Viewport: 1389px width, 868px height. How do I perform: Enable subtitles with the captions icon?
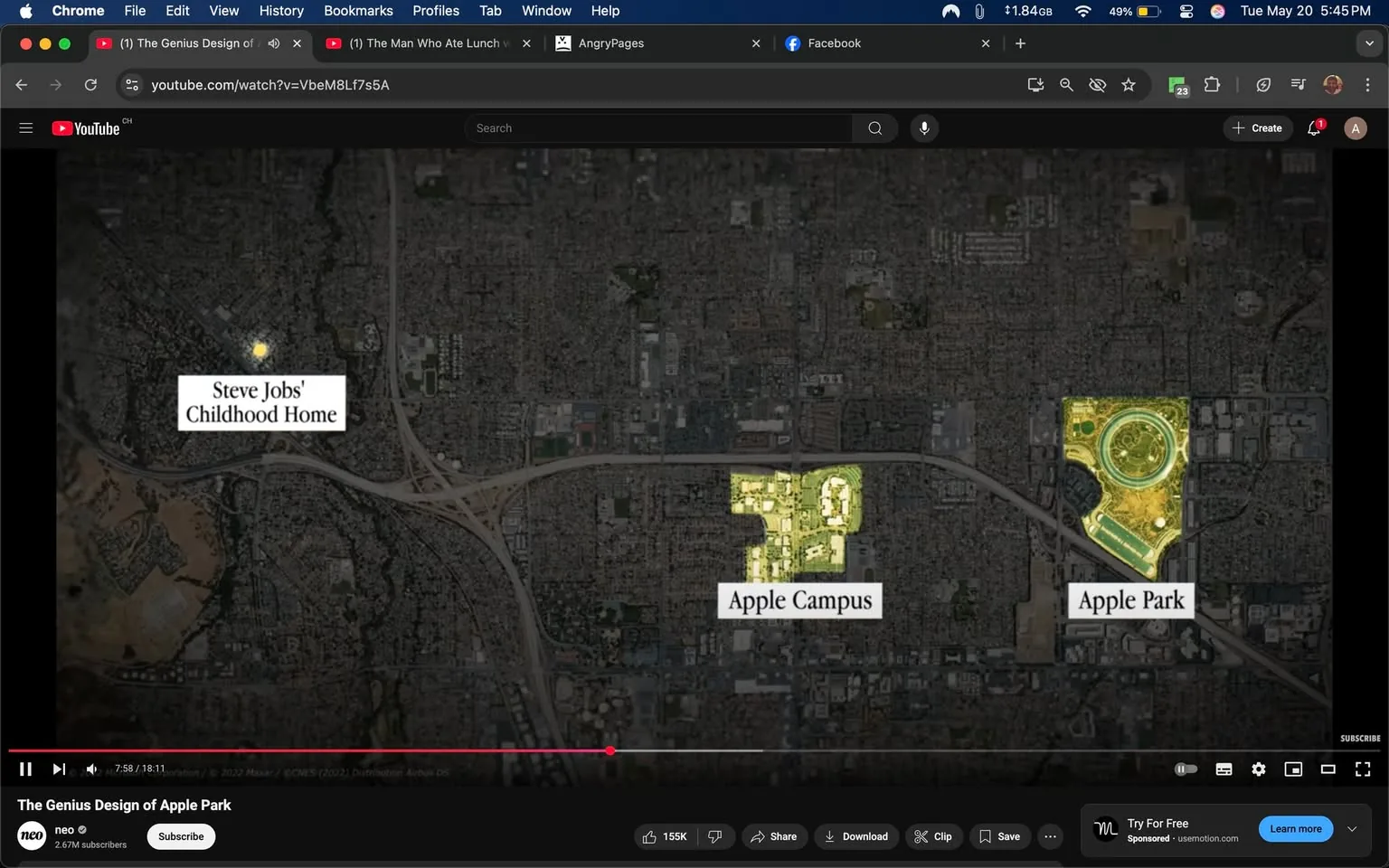[1224, 769]
